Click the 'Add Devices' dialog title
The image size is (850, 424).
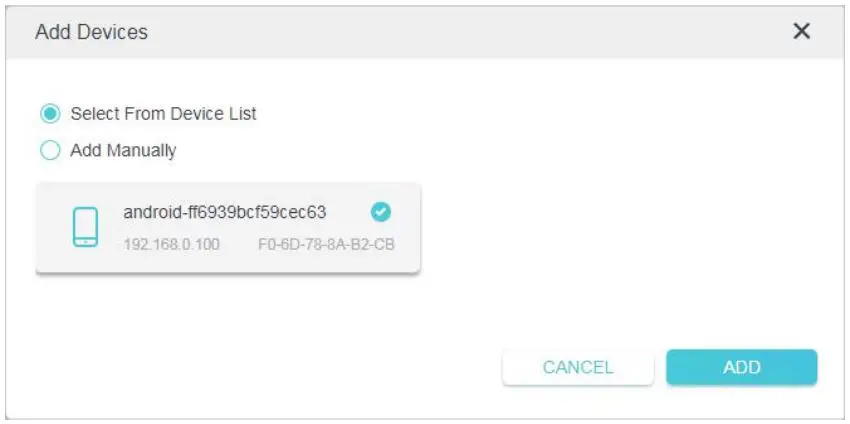tap(91, 32)
